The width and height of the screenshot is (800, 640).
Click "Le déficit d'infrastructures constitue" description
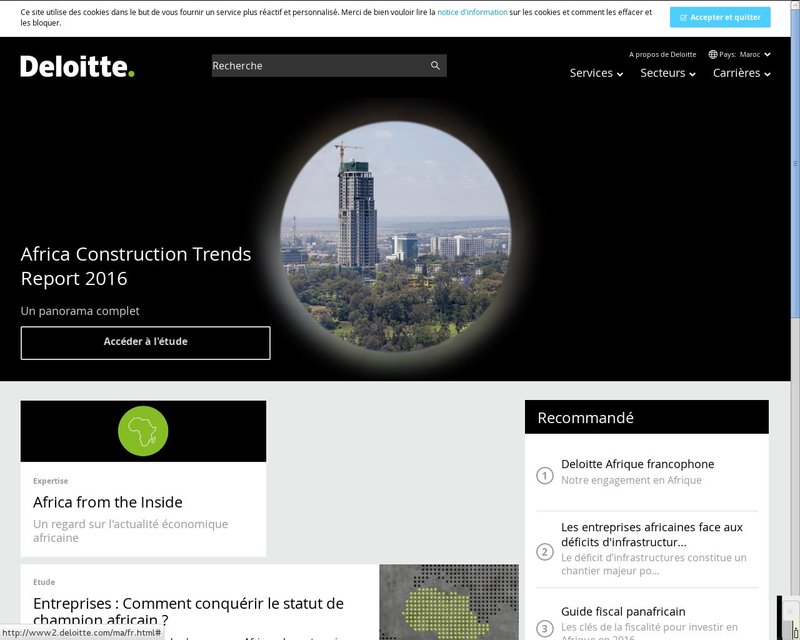tap(654, 564)
